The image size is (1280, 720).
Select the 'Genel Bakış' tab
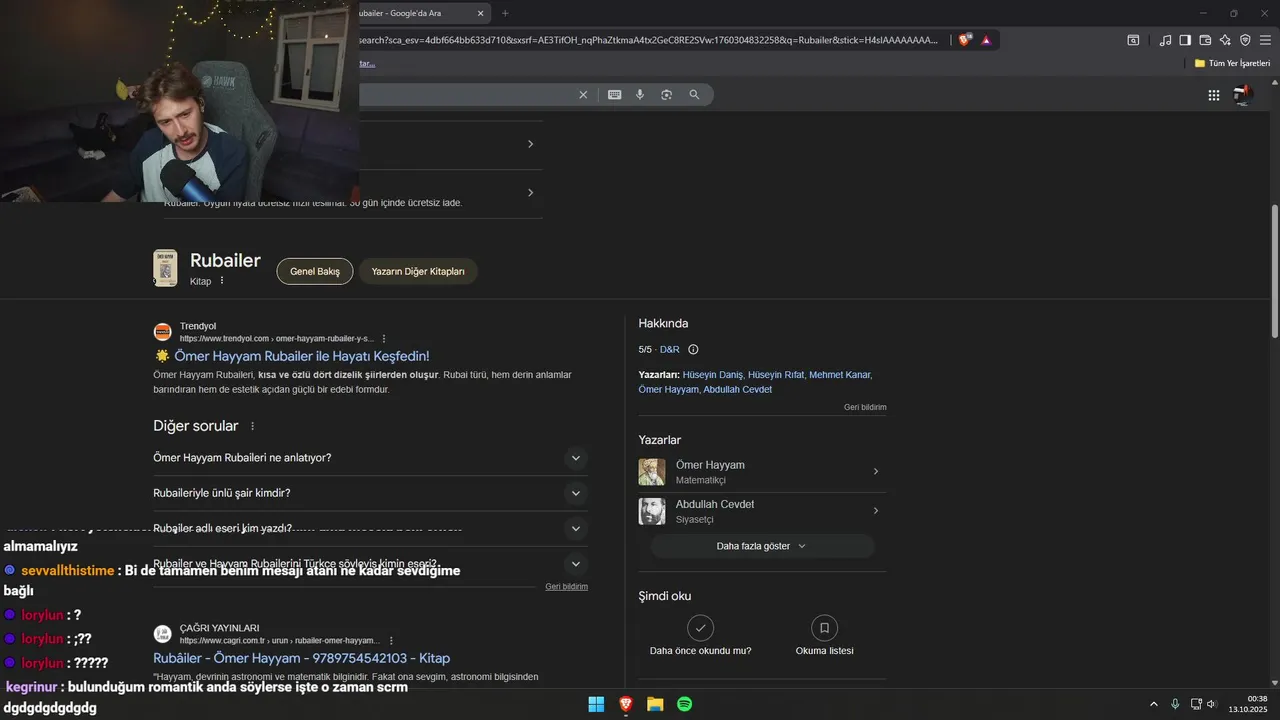click(x=315, y=271)
